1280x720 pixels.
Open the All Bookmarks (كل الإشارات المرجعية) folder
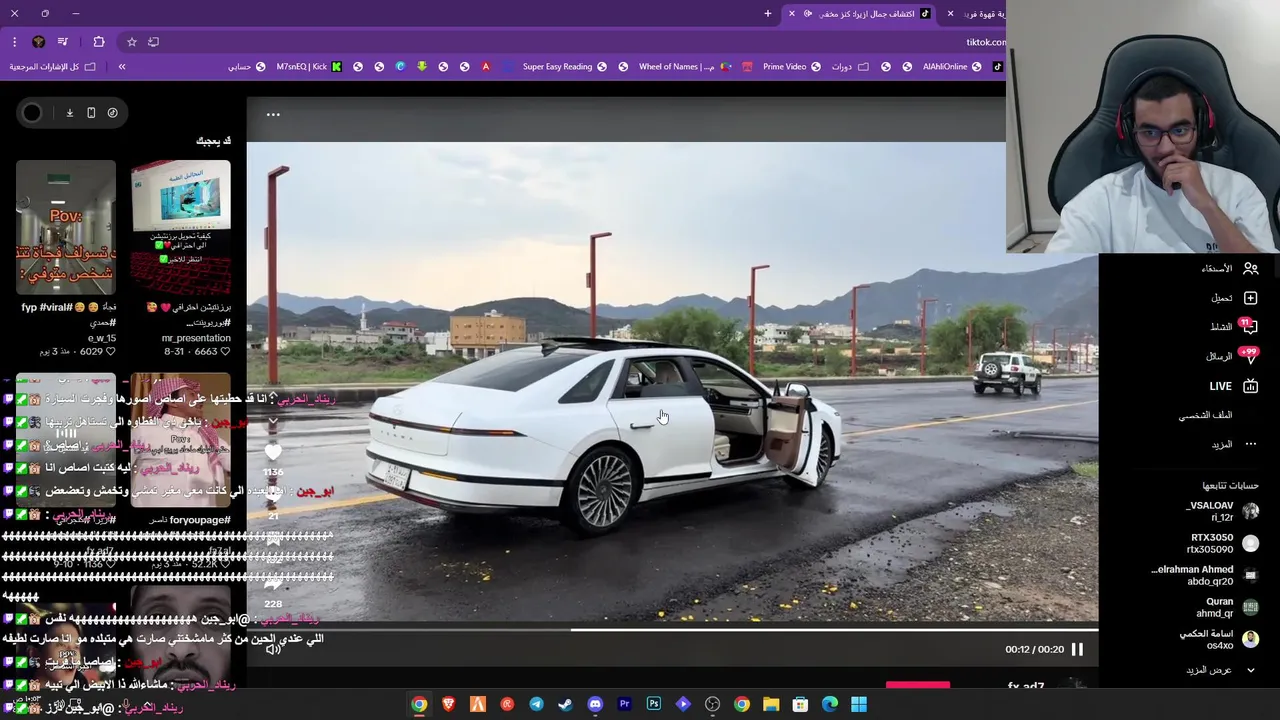click(x=52, y=67)
